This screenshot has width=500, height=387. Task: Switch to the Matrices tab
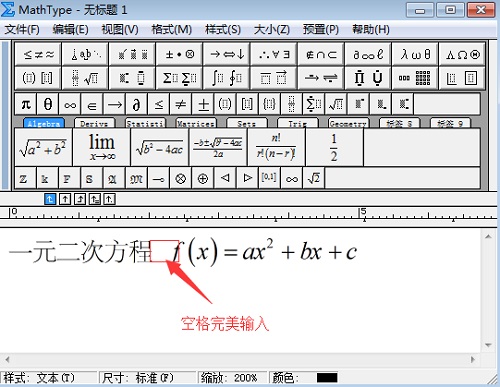click(x=196, y=123)
